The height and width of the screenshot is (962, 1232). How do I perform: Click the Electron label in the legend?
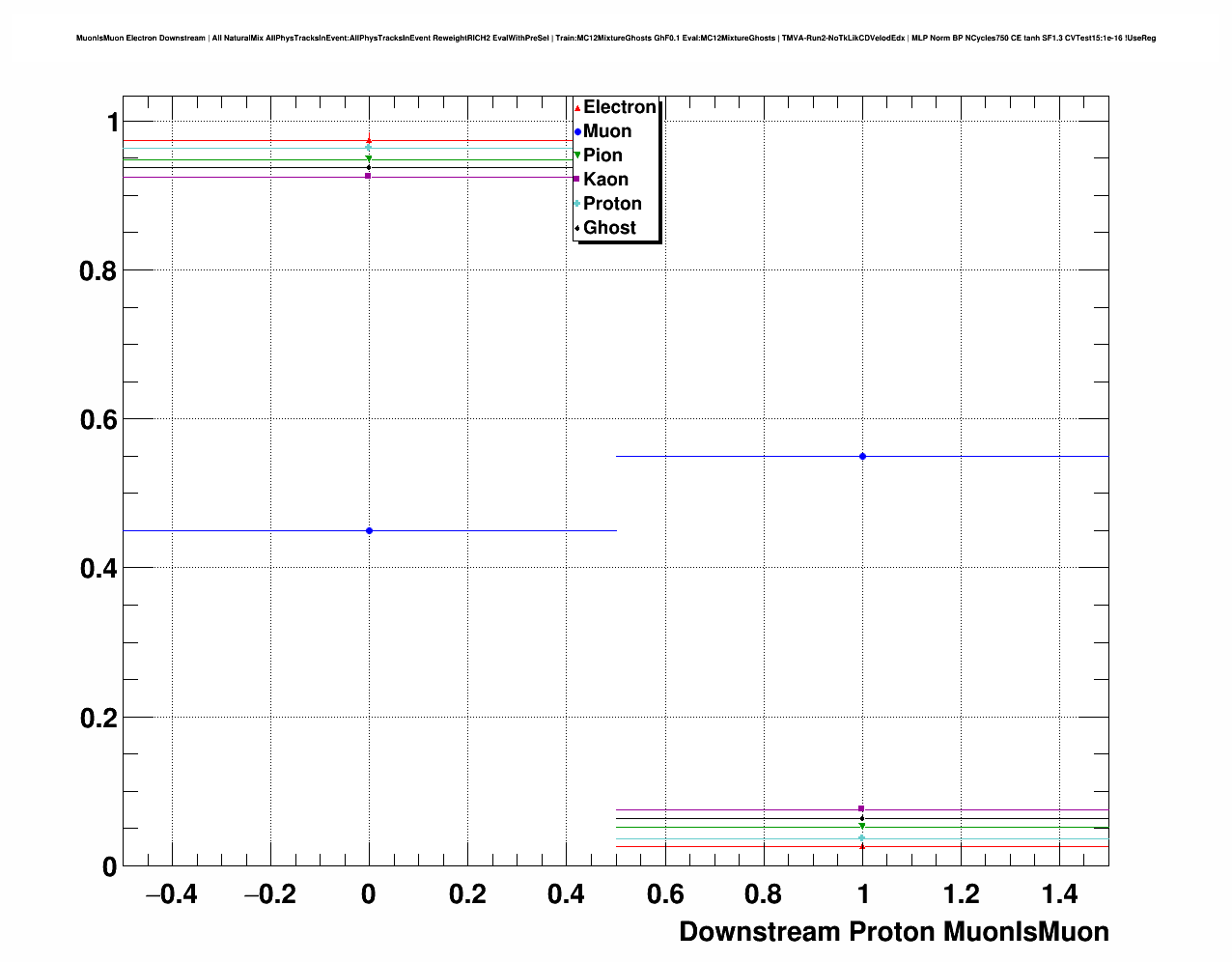tap(619, 107)
